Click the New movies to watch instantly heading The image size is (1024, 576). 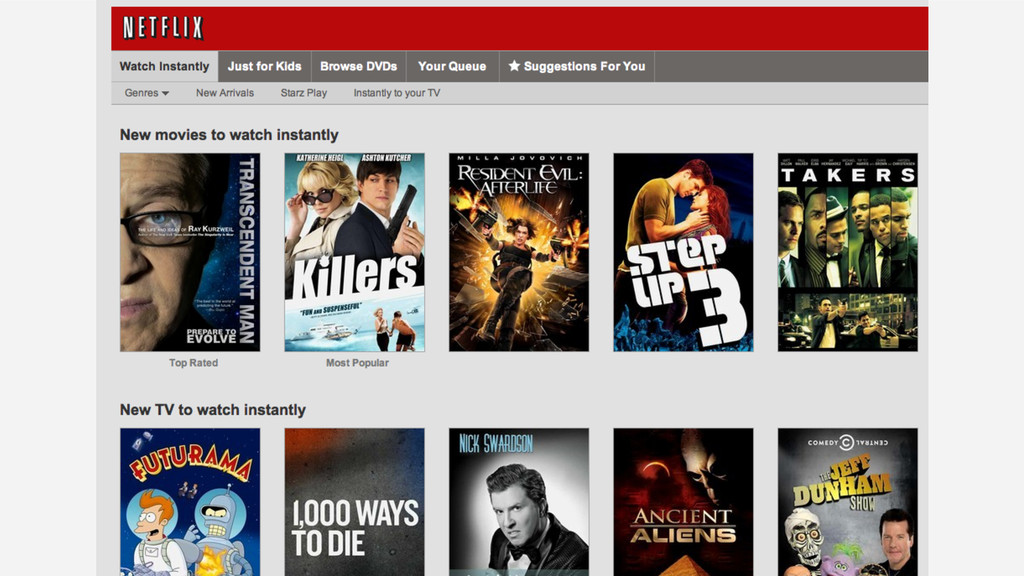coord(229,135)
